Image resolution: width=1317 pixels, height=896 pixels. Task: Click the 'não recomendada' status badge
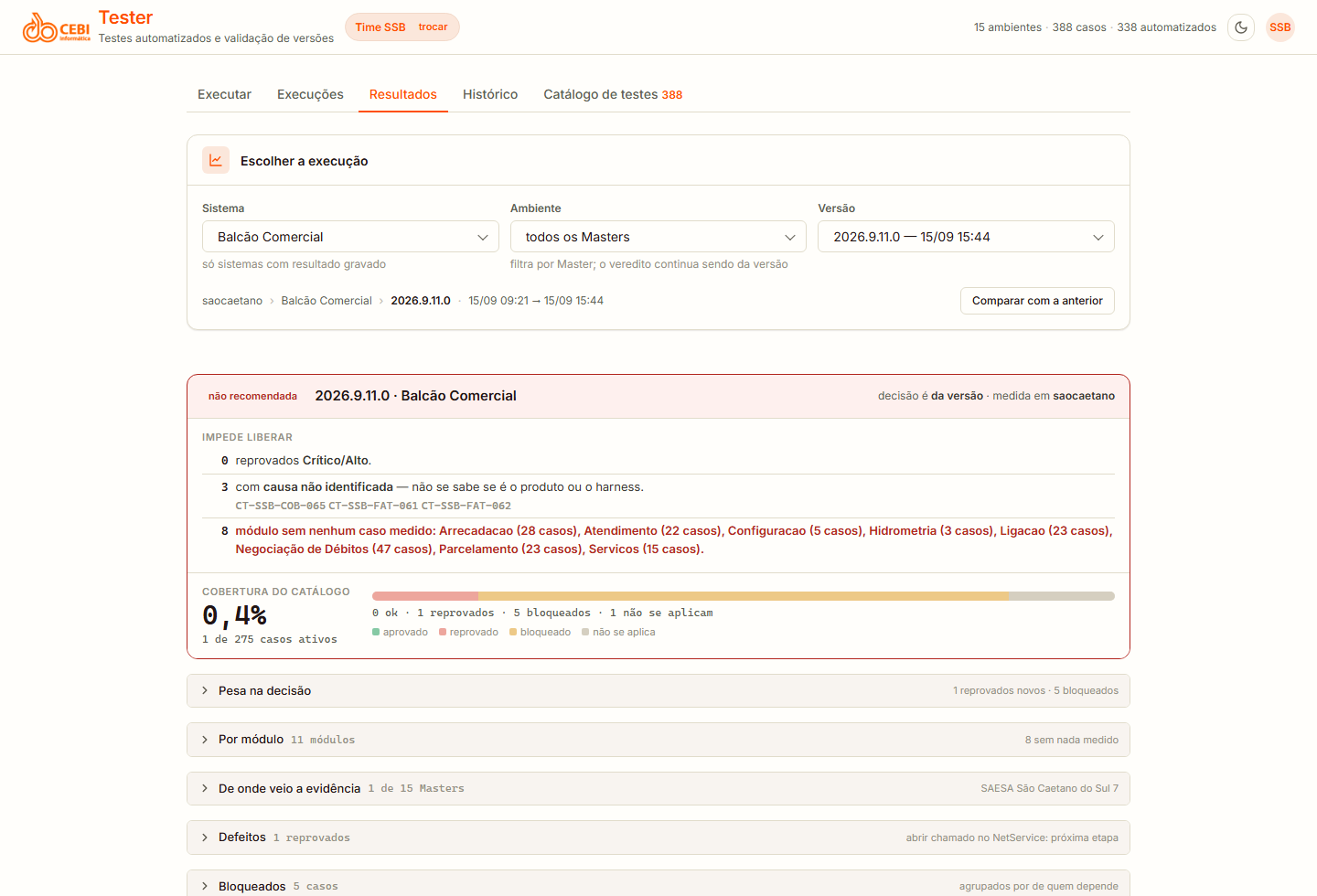pyautogui.click(x=252, y=396)
